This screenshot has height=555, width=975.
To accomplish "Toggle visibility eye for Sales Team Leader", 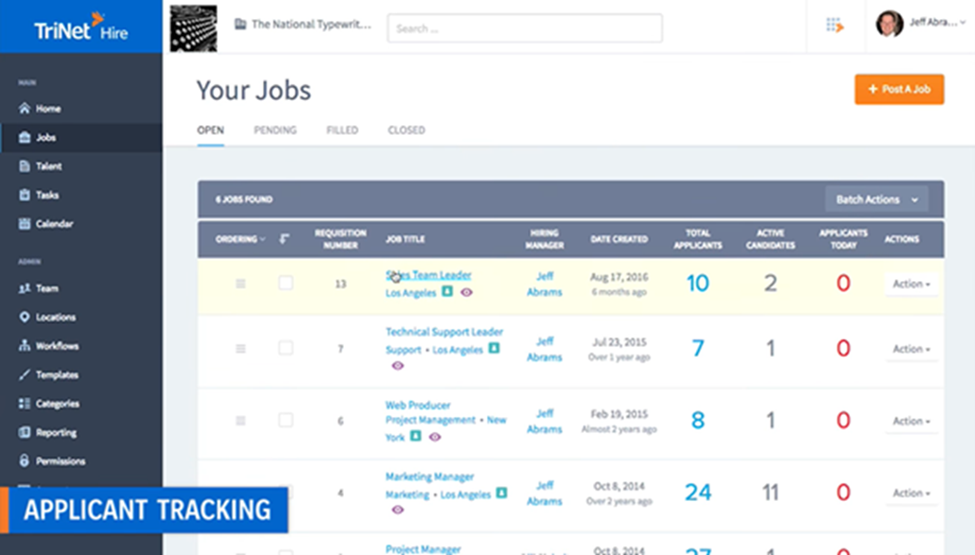I will click(466, 292).
